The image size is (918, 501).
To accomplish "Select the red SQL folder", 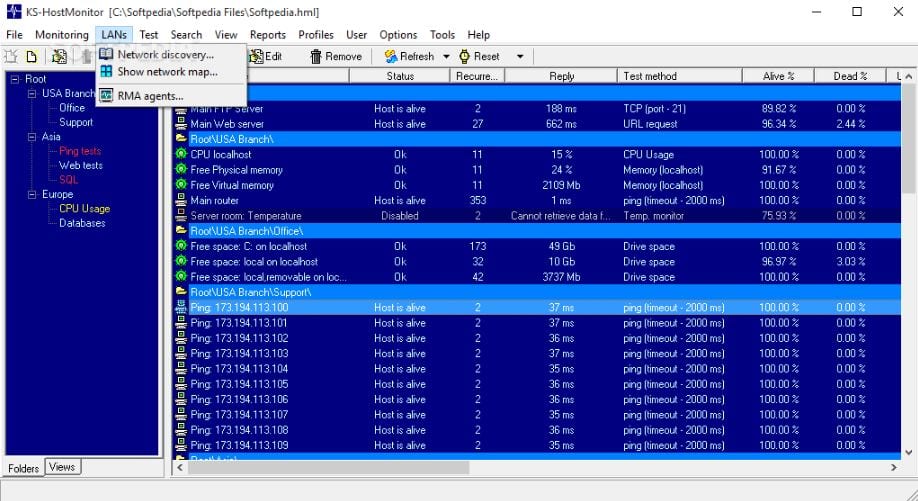I will 68,180.
